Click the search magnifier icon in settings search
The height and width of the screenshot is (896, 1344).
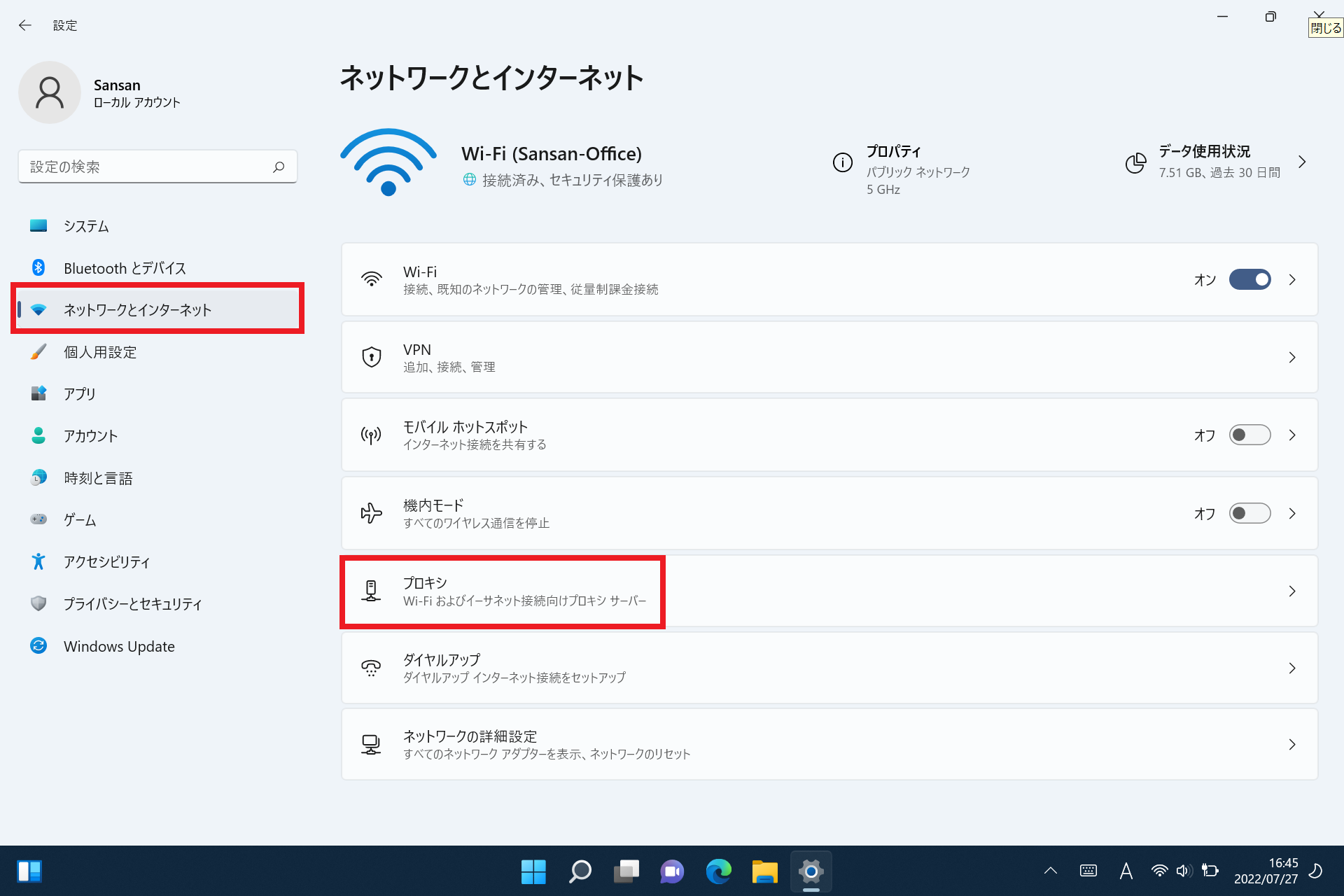tap(279, 167)
